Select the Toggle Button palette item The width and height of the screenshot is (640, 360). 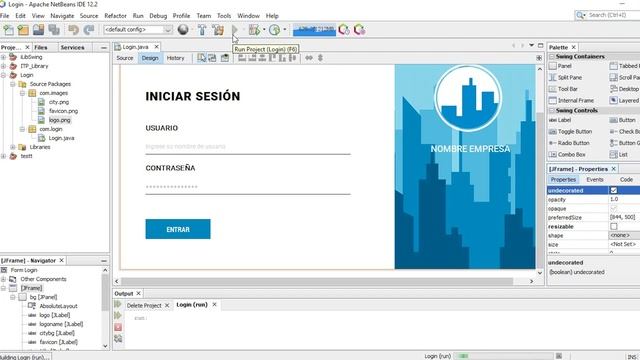(575, 131)
